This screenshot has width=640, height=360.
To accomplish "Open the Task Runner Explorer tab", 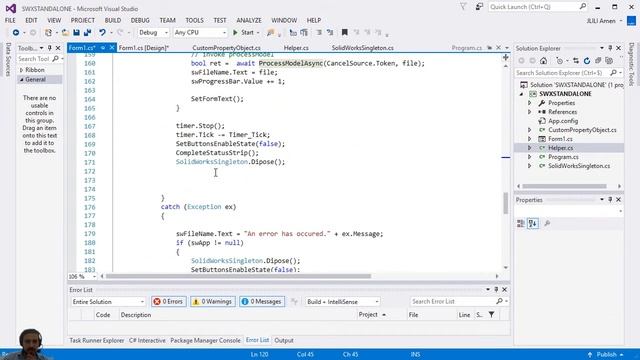I will click(x=97, y=340).
